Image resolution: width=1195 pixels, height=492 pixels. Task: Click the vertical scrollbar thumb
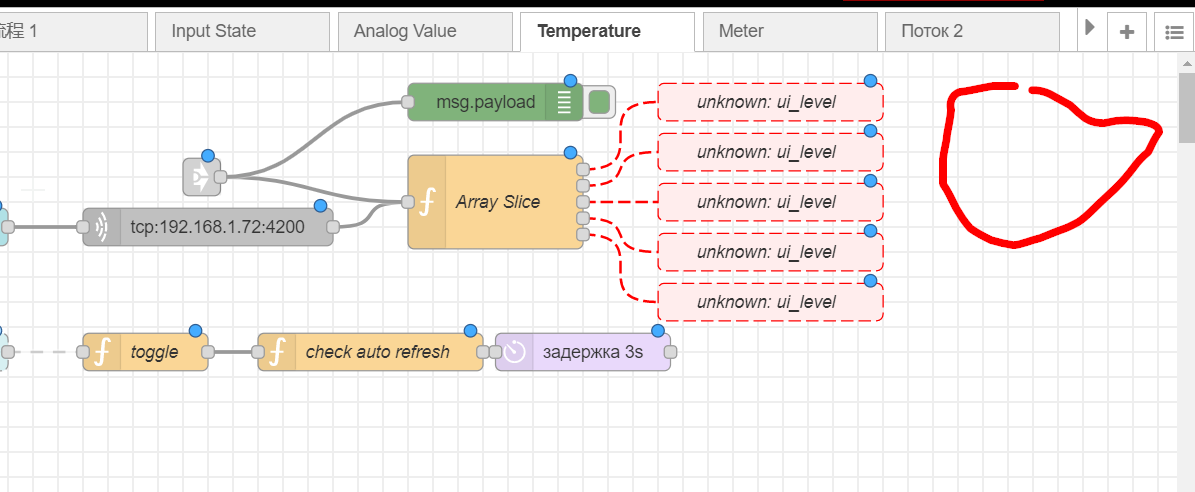[1186, 108]
